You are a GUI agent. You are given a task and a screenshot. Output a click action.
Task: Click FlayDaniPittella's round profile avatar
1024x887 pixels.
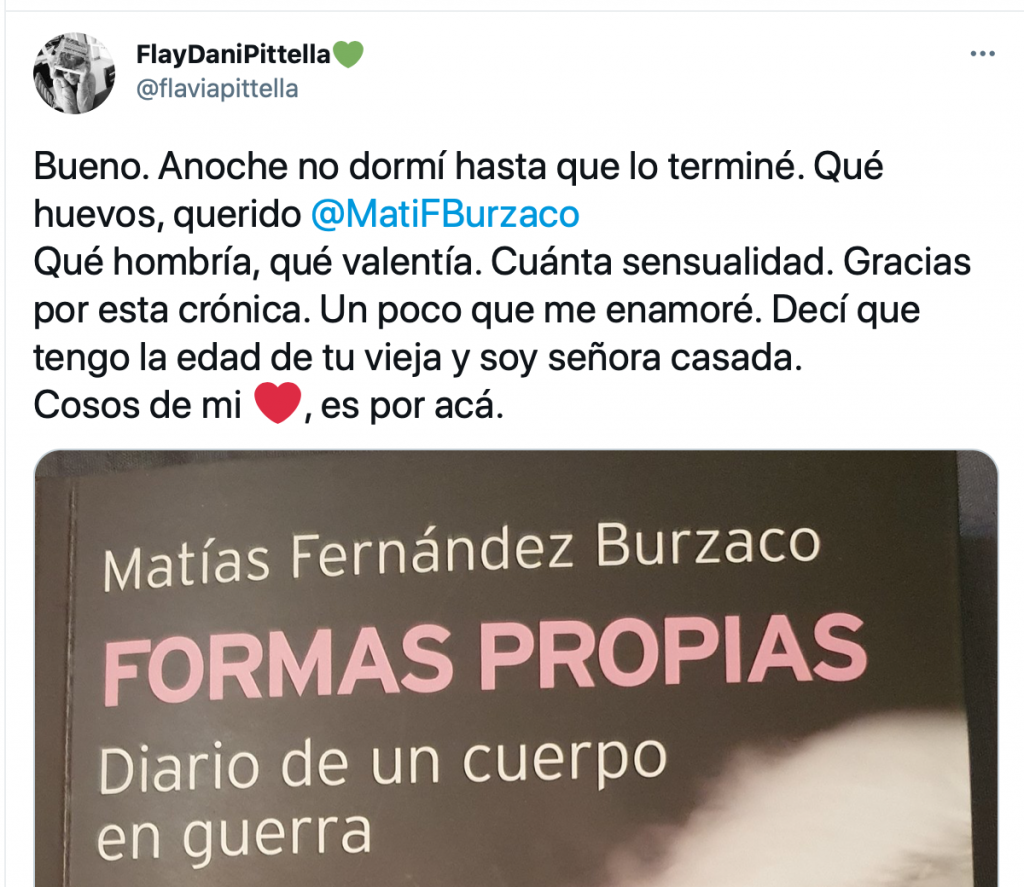click(74, 73)
